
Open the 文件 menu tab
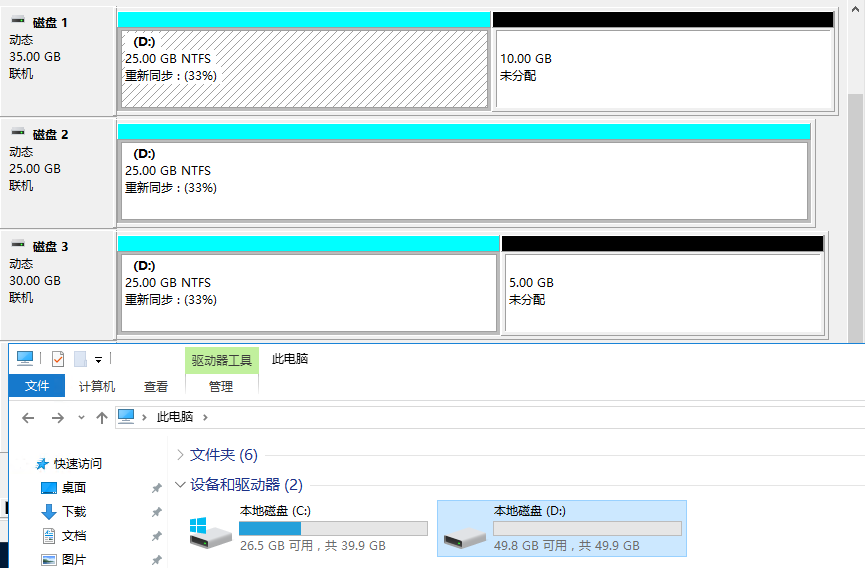pyautogui.click(x=37, y=386)
